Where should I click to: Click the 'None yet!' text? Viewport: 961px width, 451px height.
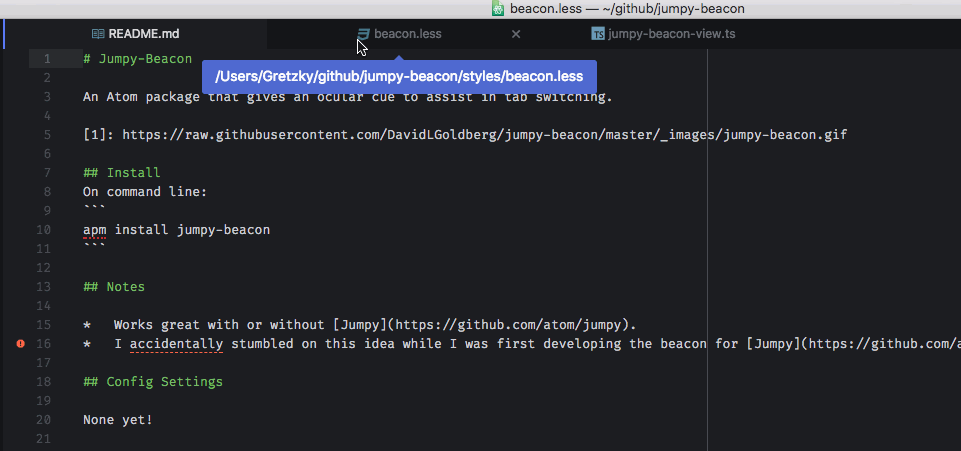tap(118, 420)
